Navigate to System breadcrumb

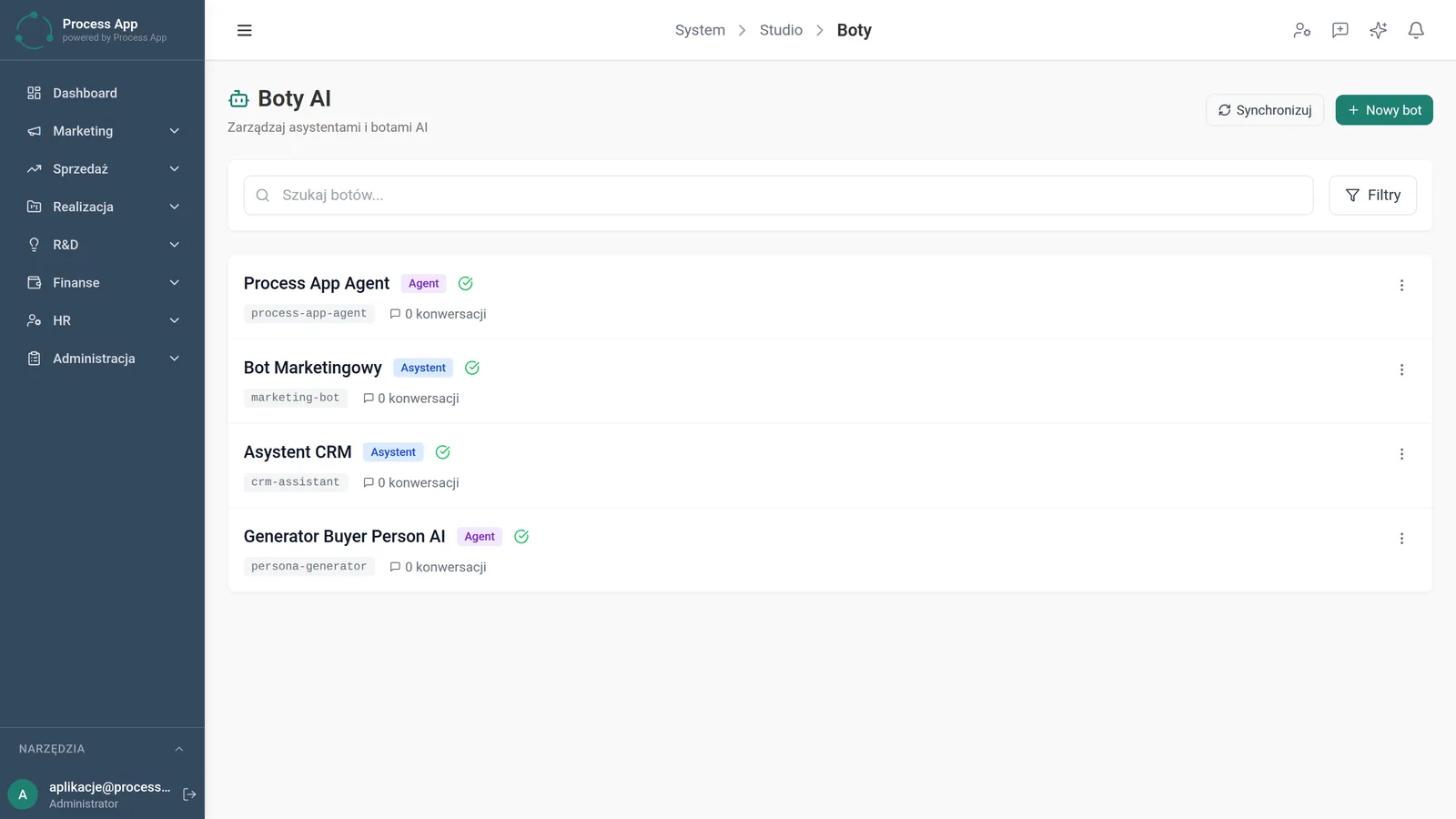700,30
